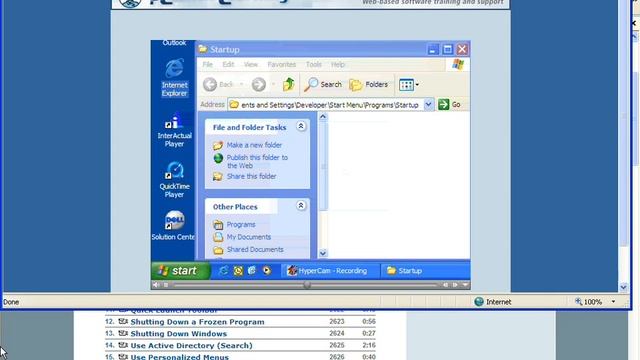Open the Search toolbar button

[322, 84]
